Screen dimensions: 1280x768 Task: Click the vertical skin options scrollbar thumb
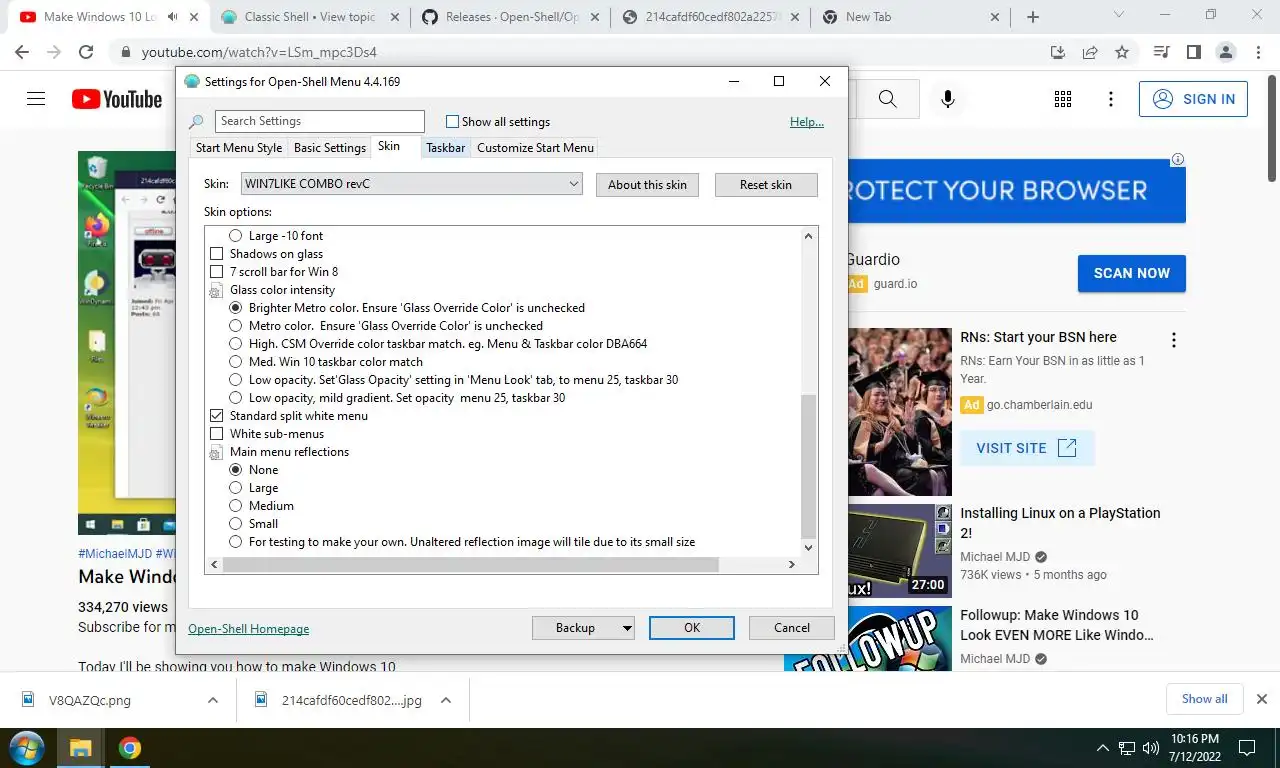(809, 467)
